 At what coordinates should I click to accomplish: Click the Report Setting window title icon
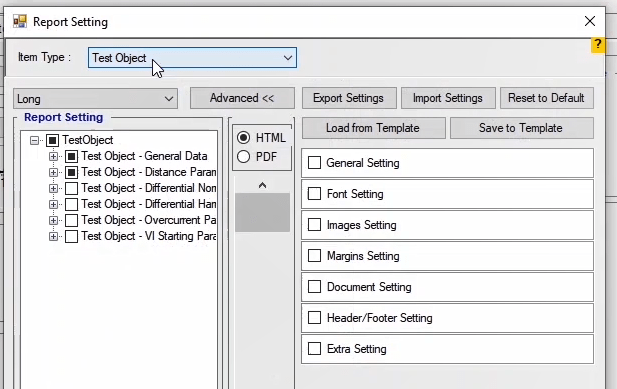coord(20,21)
